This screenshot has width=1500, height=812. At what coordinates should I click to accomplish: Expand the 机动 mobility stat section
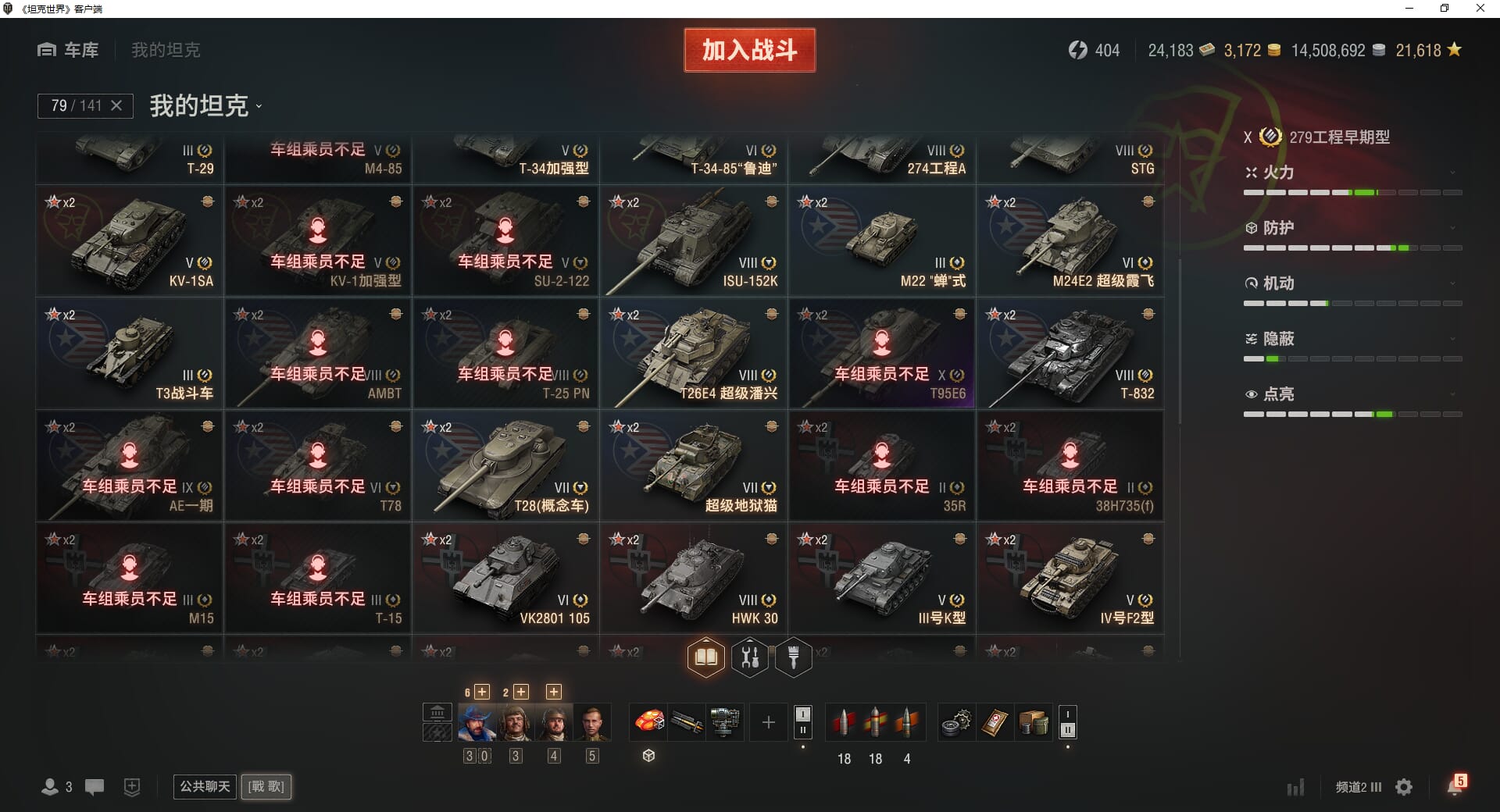1352,283
